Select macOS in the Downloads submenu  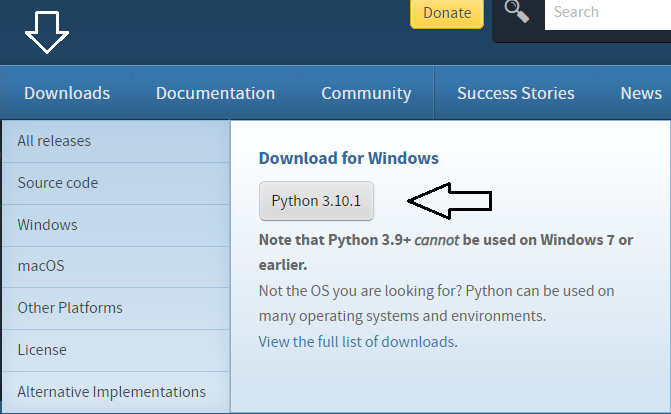coord(41,267)
